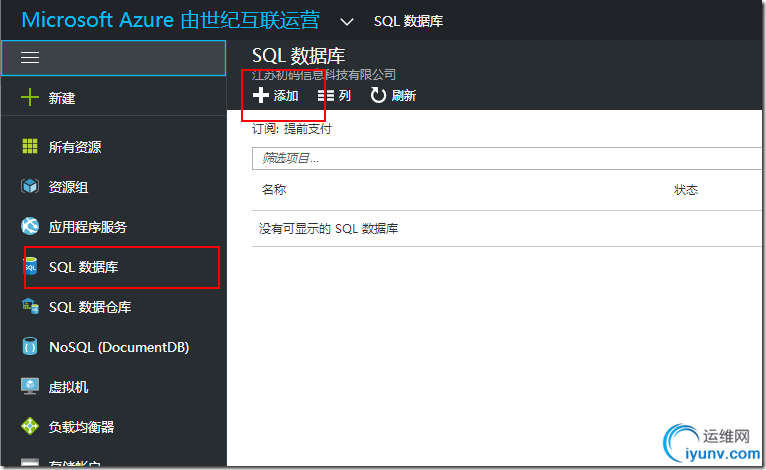
Task: Click the Microsoft Azure portal title
Action: (170, 21)
